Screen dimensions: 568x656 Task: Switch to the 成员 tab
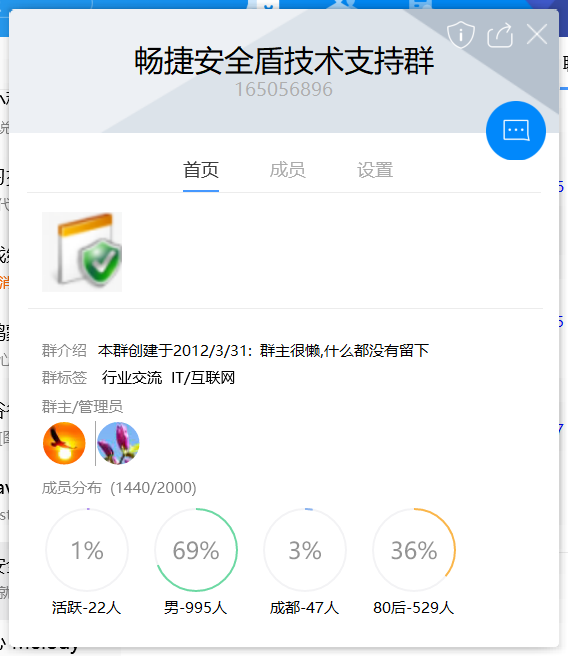287,170
